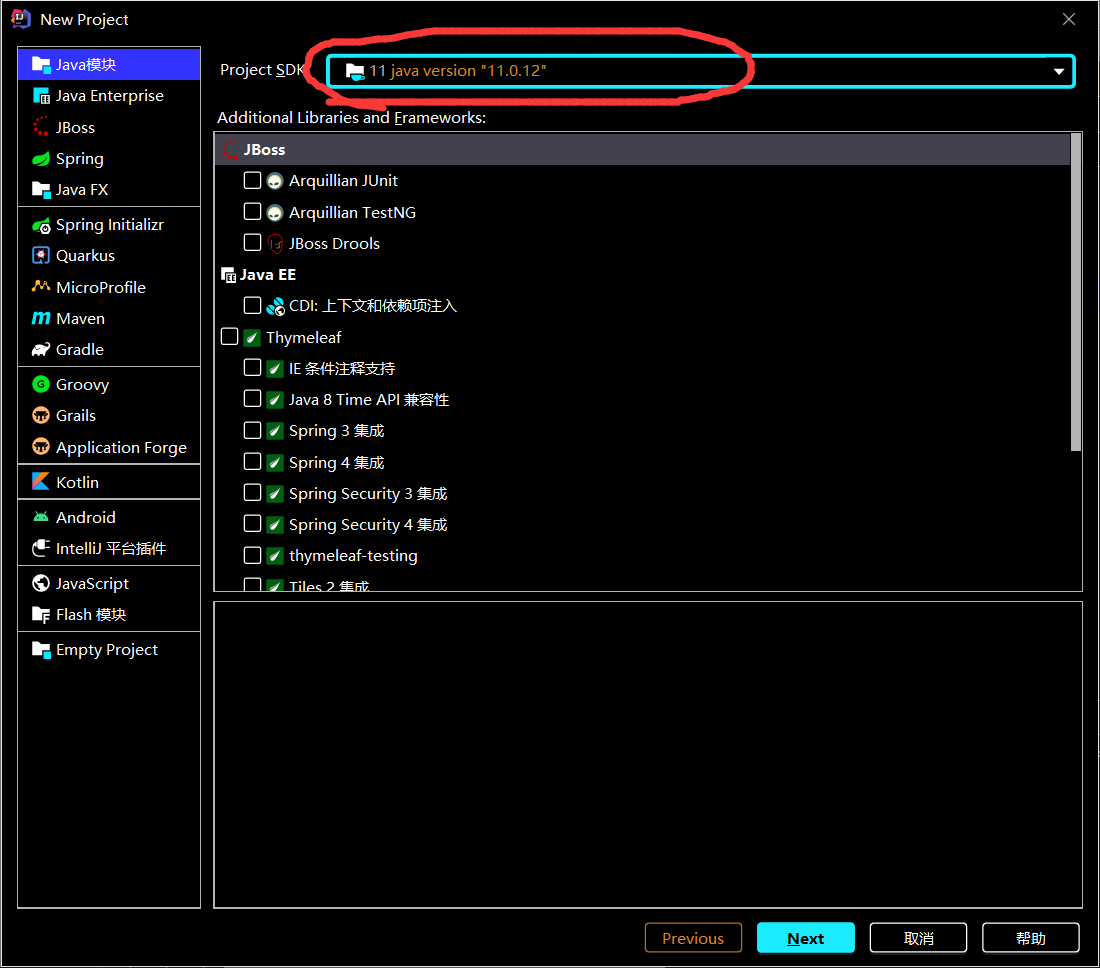Check the CDI 上下文和依赖项注入 checkbox
This screenshot has height=968, width=1100.
click(252, 305)
